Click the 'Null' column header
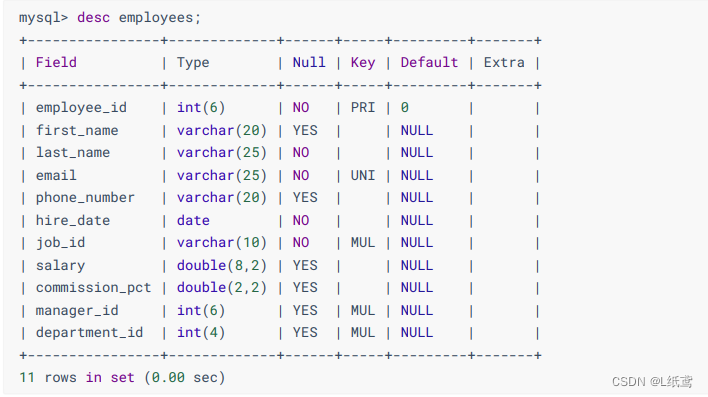The image size is (708, 397). coord(309,62)
